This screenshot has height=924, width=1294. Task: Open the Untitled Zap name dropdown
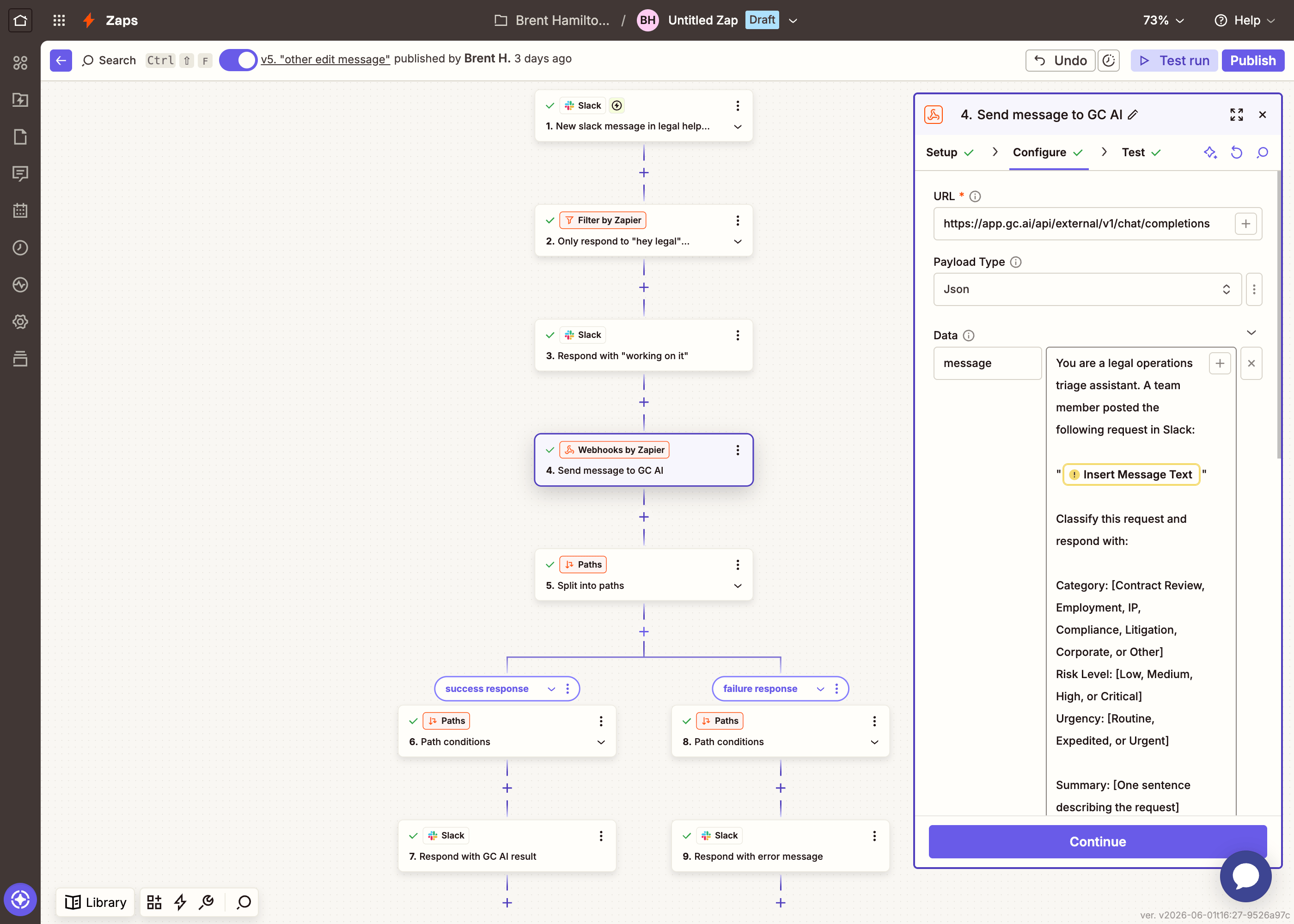tap(793, 20)
